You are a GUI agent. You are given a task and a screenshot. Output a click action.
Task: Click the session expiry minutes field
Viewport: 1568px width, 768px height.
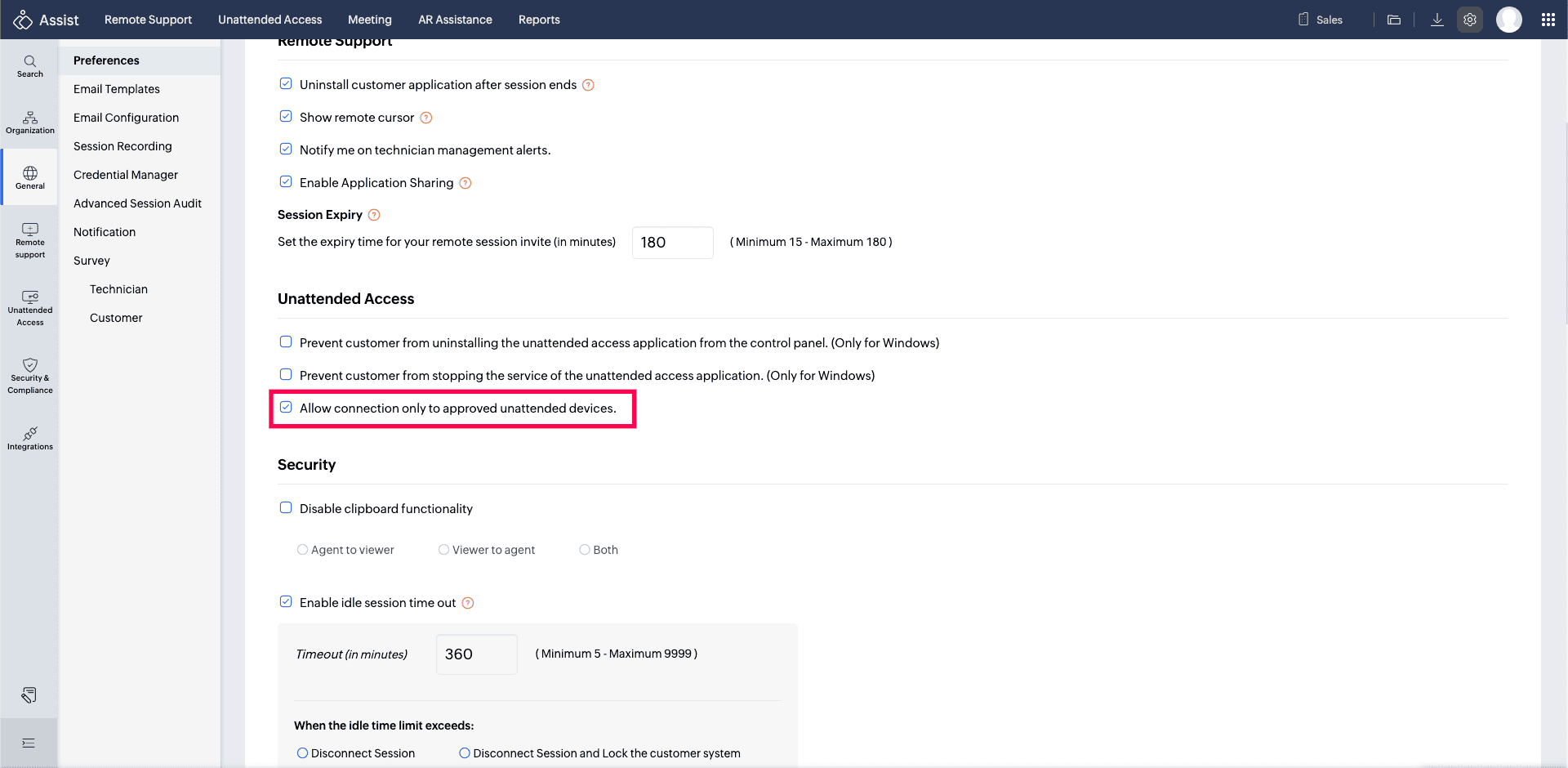pyautogui.click(x=672, y=243)
